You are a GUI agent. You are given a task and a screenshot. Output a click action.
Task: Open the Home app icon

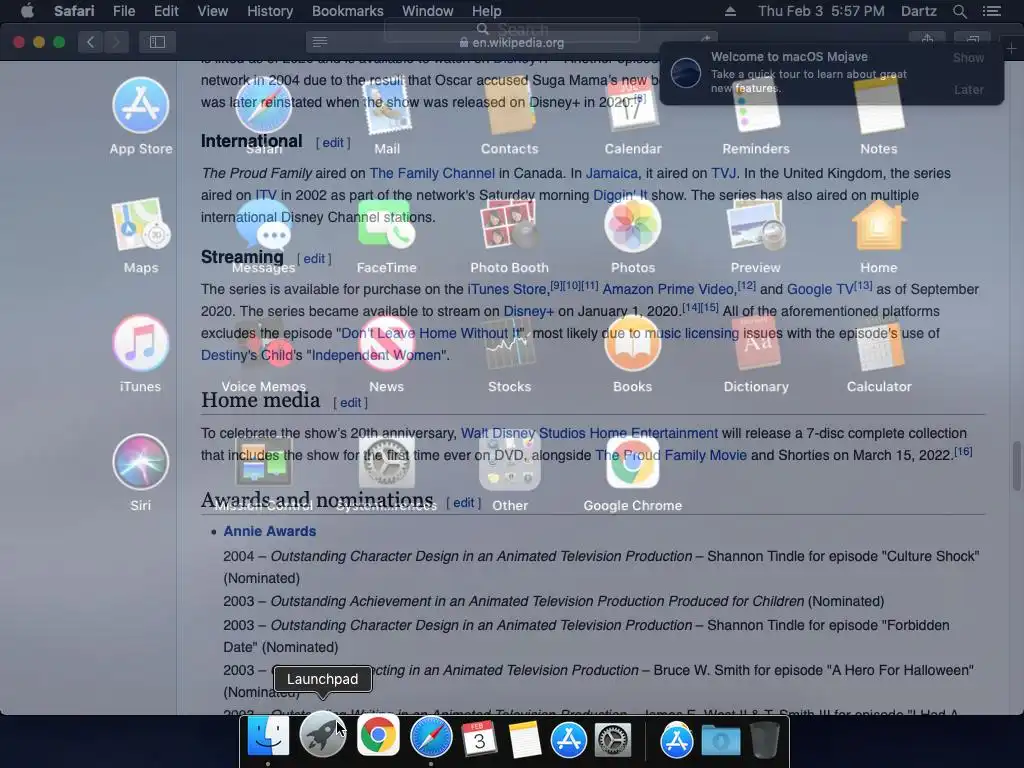point(879,225)
